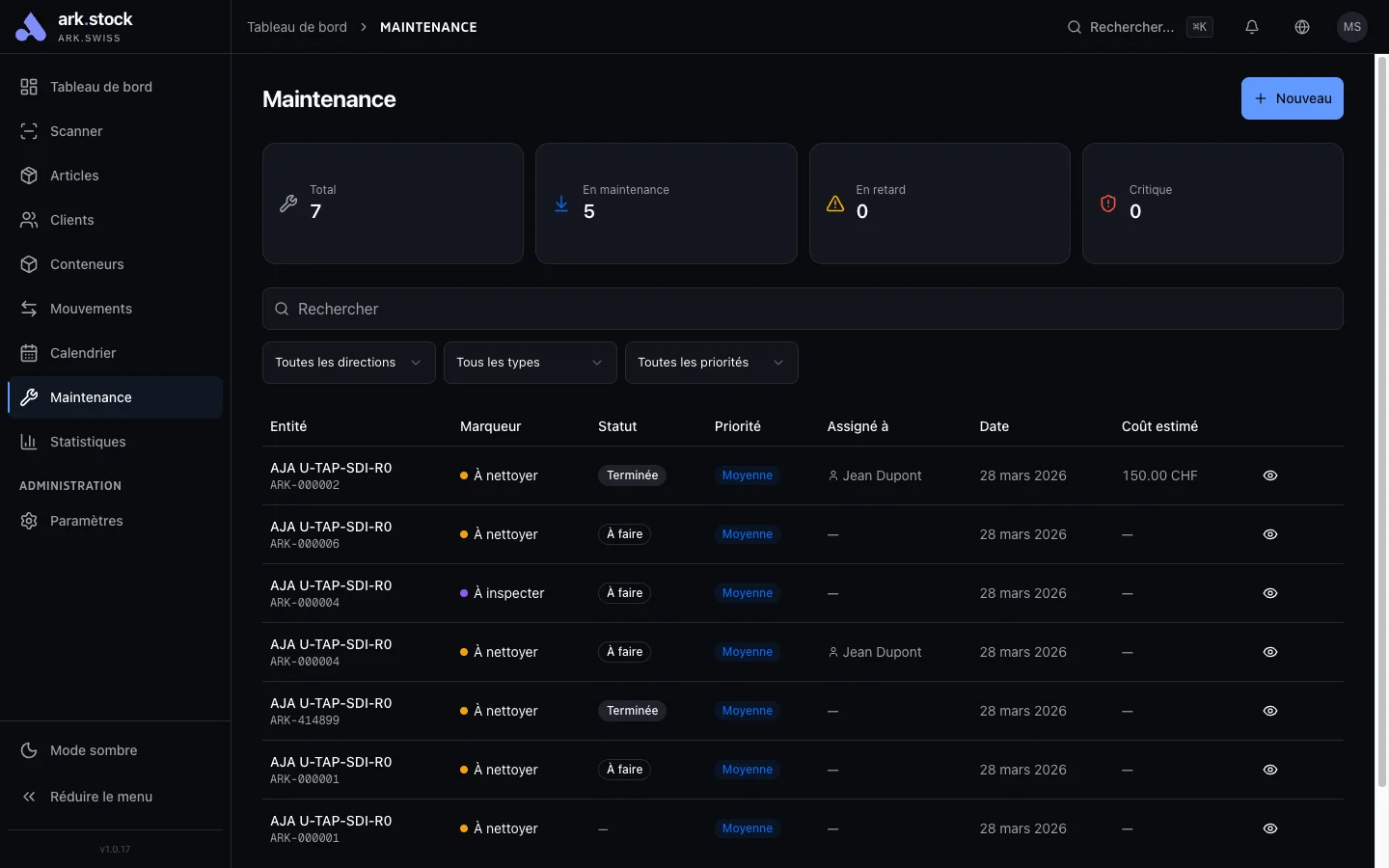View details of the ARK-414899 maintenance row
The width and height of the screenshot is (1389, 868).
pos(1269,711)
